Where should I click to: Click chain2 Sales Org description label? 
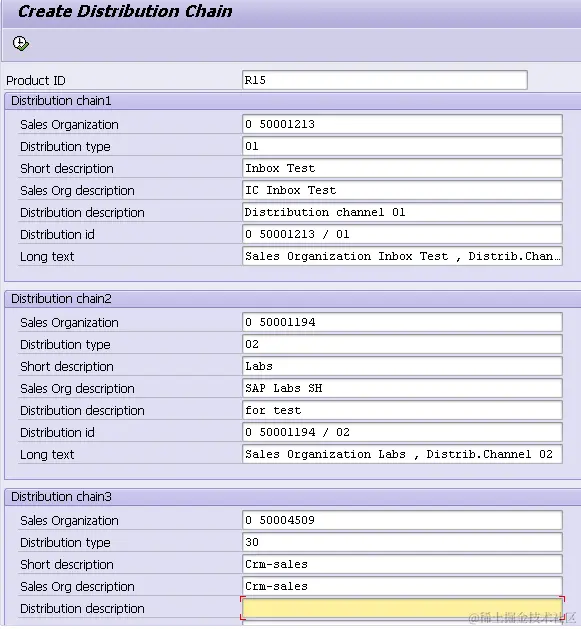coord(77,389)
